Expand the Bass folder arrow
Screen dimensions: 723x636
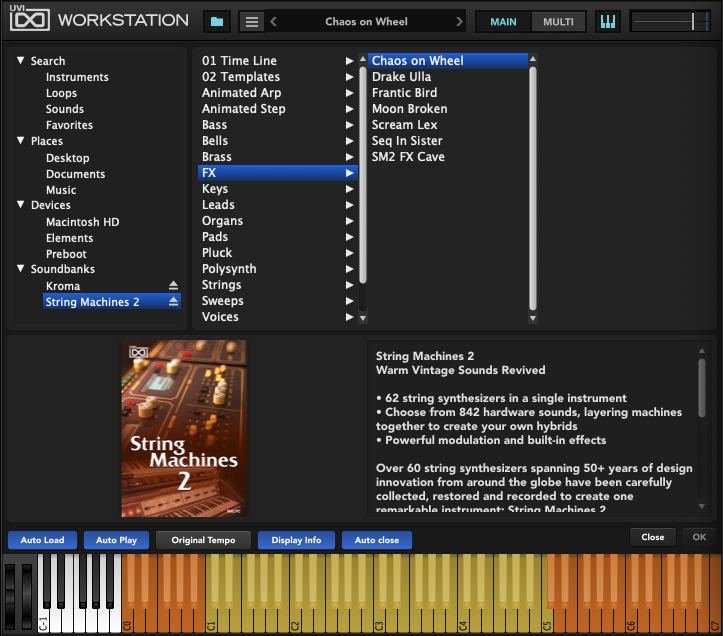click(x=350, y=125)
